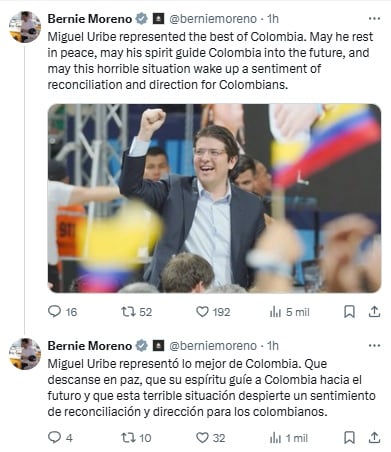Reply to the English tweet with 16 comments
391x452 pixels.
54,311
